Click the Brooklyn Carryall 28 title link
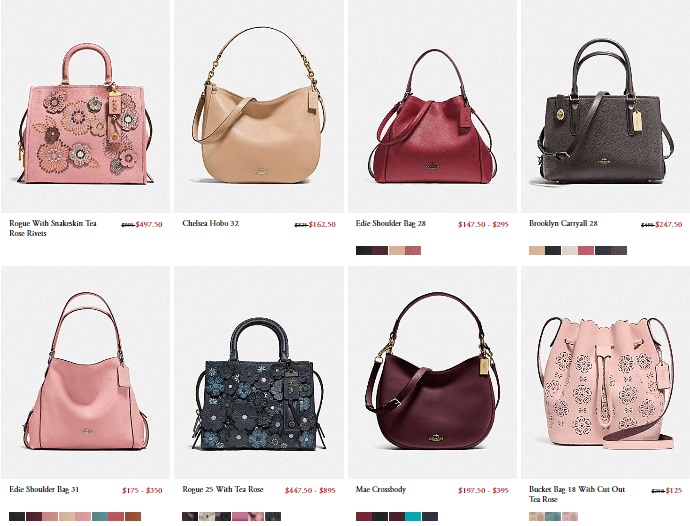The image size is (690, 526). (x=563, y=223)
